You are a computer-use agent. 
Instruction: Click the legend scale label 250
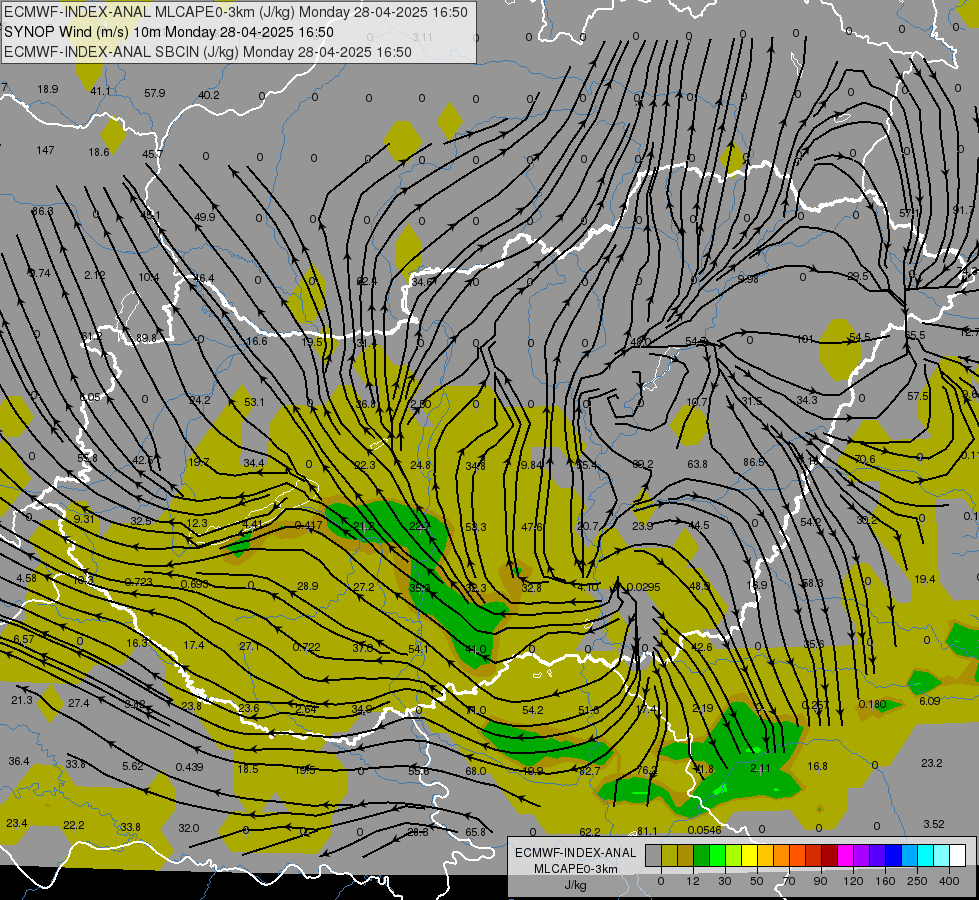click(917, 881)
